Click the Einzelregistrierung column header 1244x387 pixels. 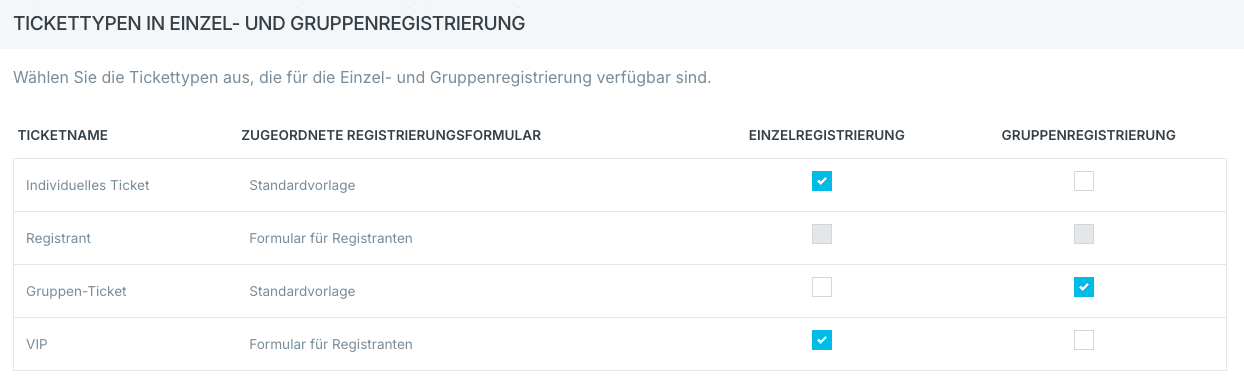click(x=827, y=135)
